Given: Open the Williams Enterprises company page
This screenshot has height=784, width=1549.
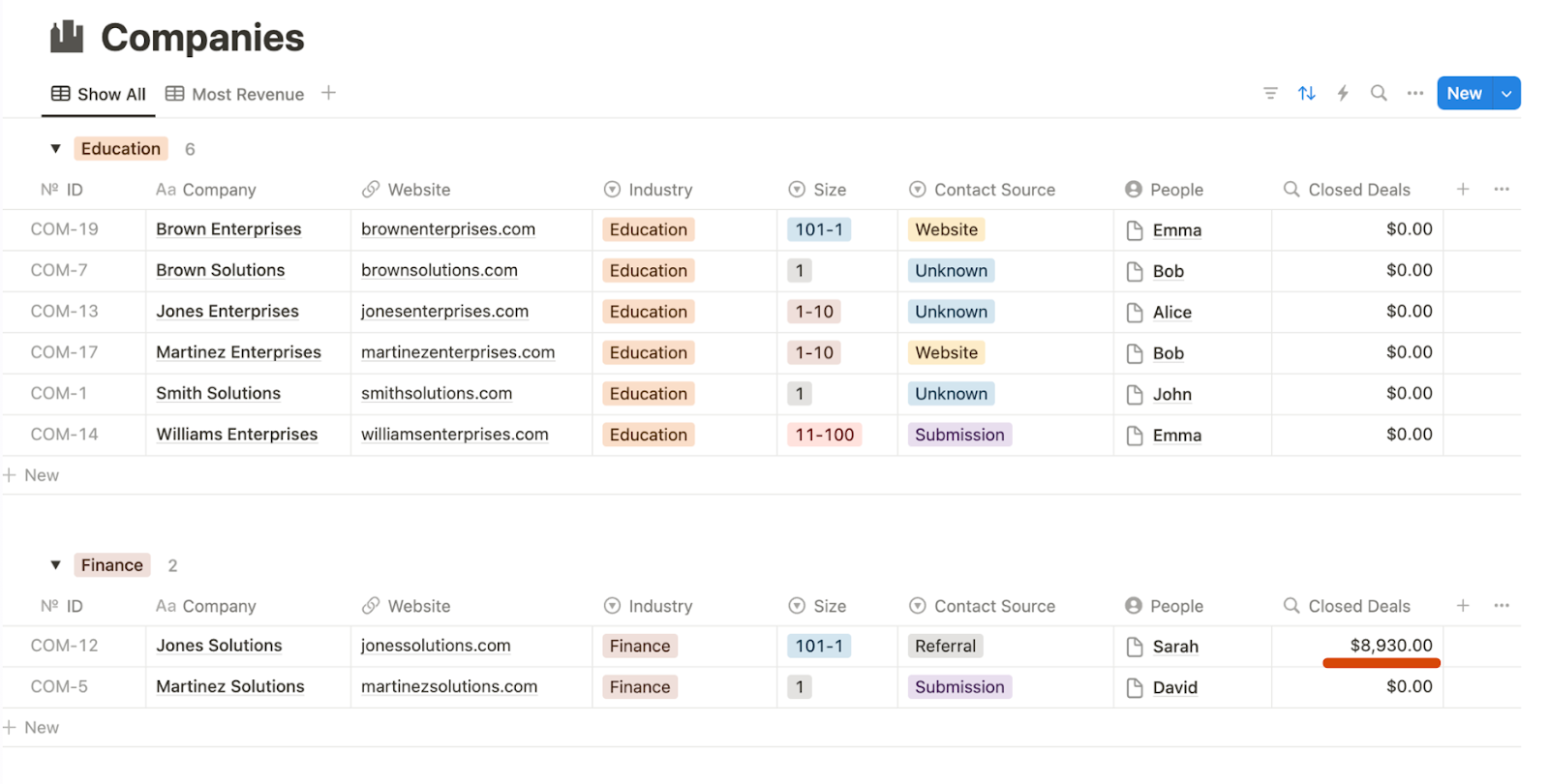Looking at the screenshot, I should pyautogui.click(x=236, y=435).
